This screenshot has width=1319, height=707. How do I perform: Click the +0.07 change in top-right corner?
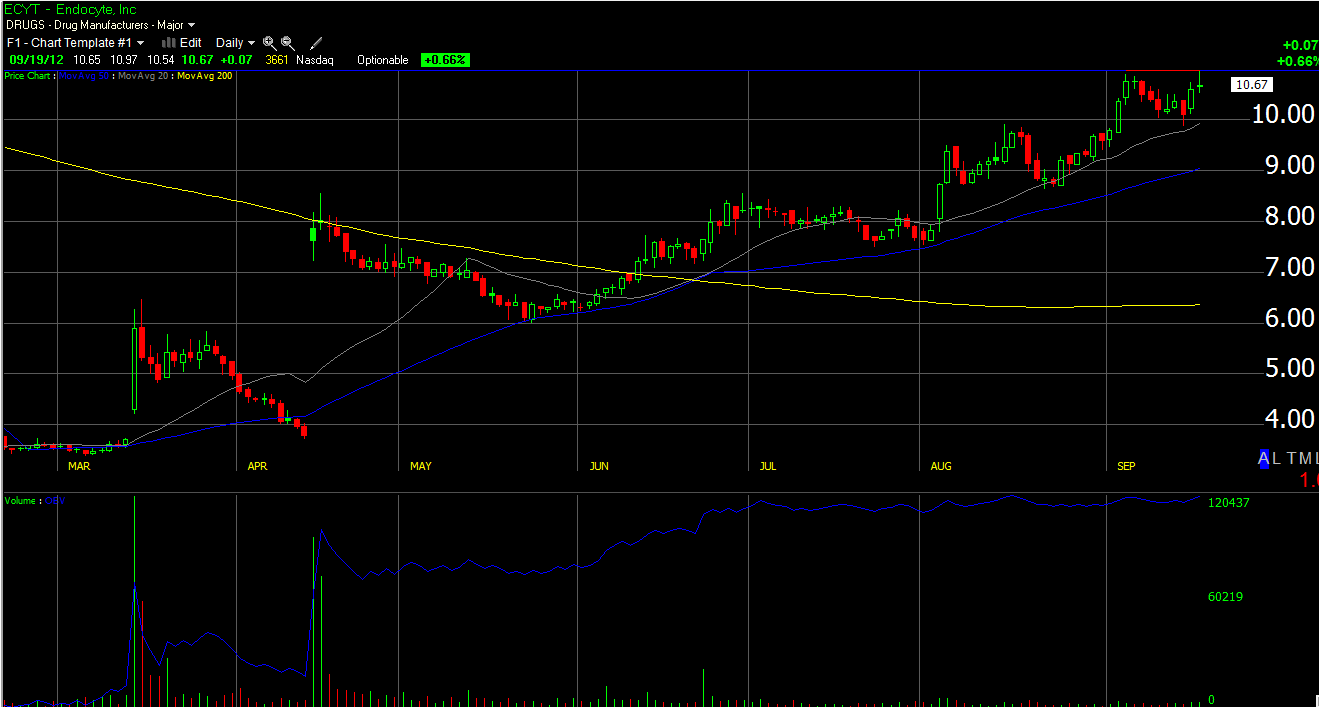pyautogui.click(x=1300, y=45)
